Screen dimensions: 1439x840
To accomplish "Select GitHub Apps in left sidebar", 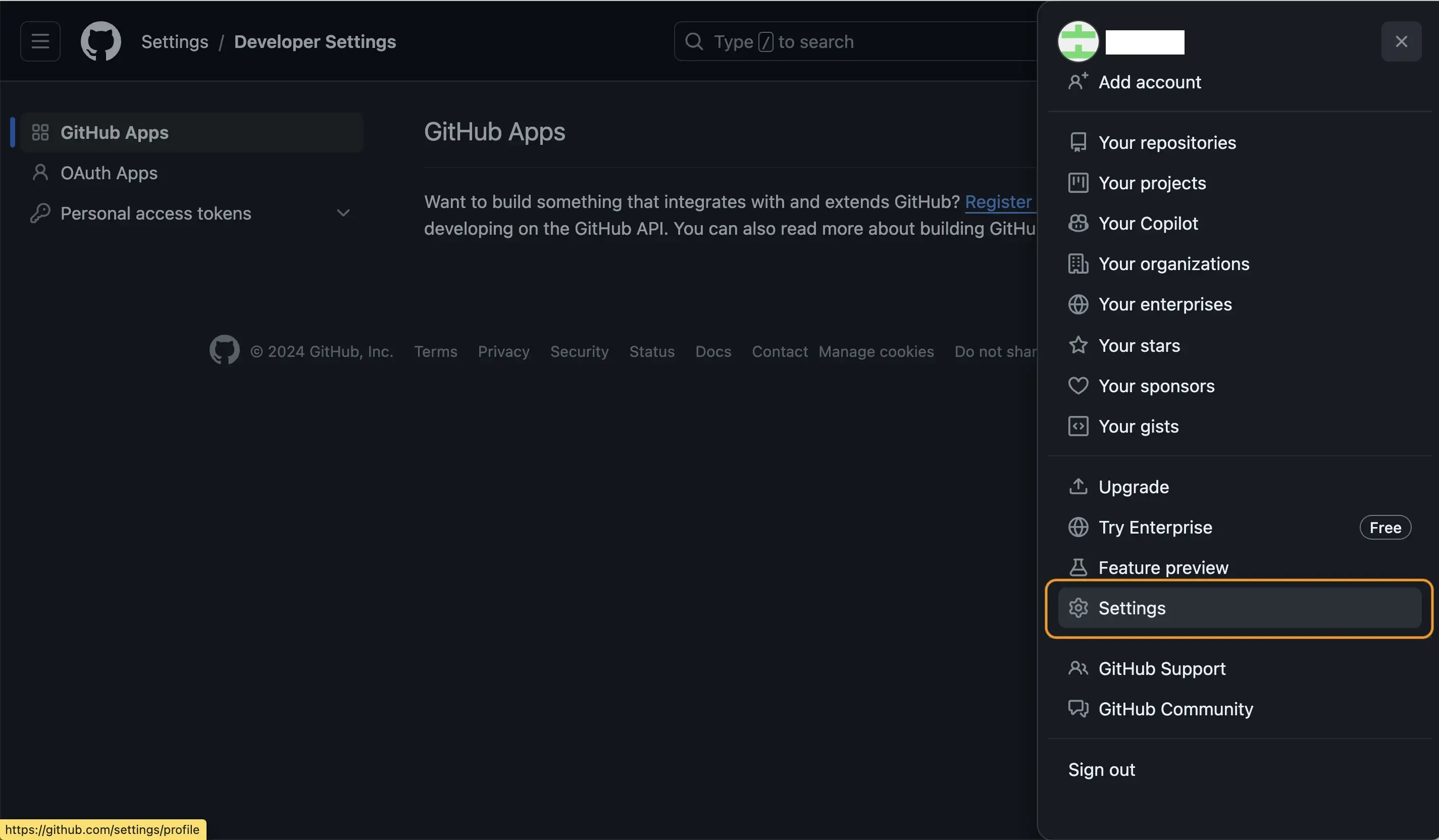I will [x=192, y=132].
